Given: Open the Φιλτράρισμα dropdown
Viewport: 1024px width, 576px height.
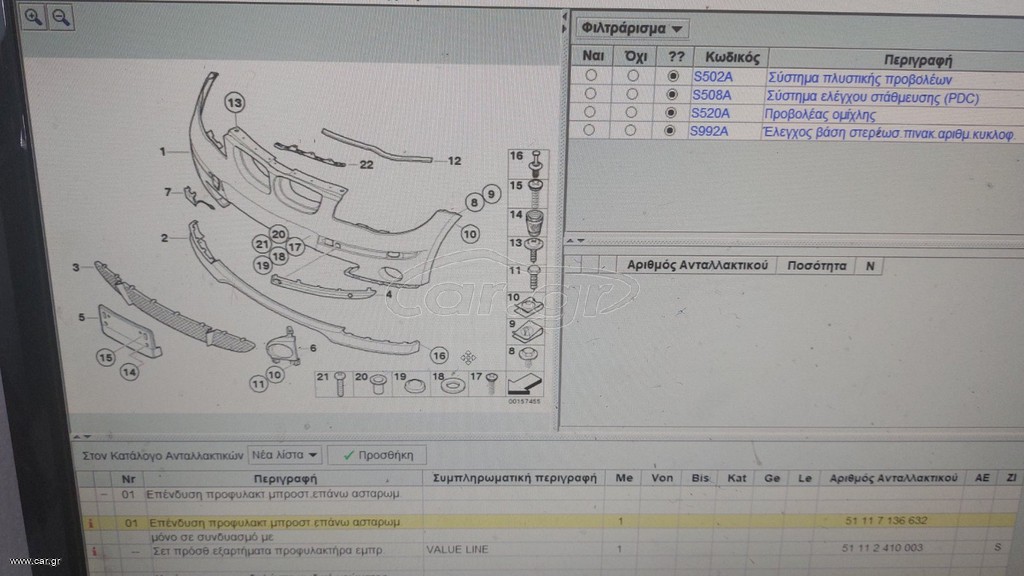Looking at the screenshot, I should pyautogui.click(x=632, y=28).
